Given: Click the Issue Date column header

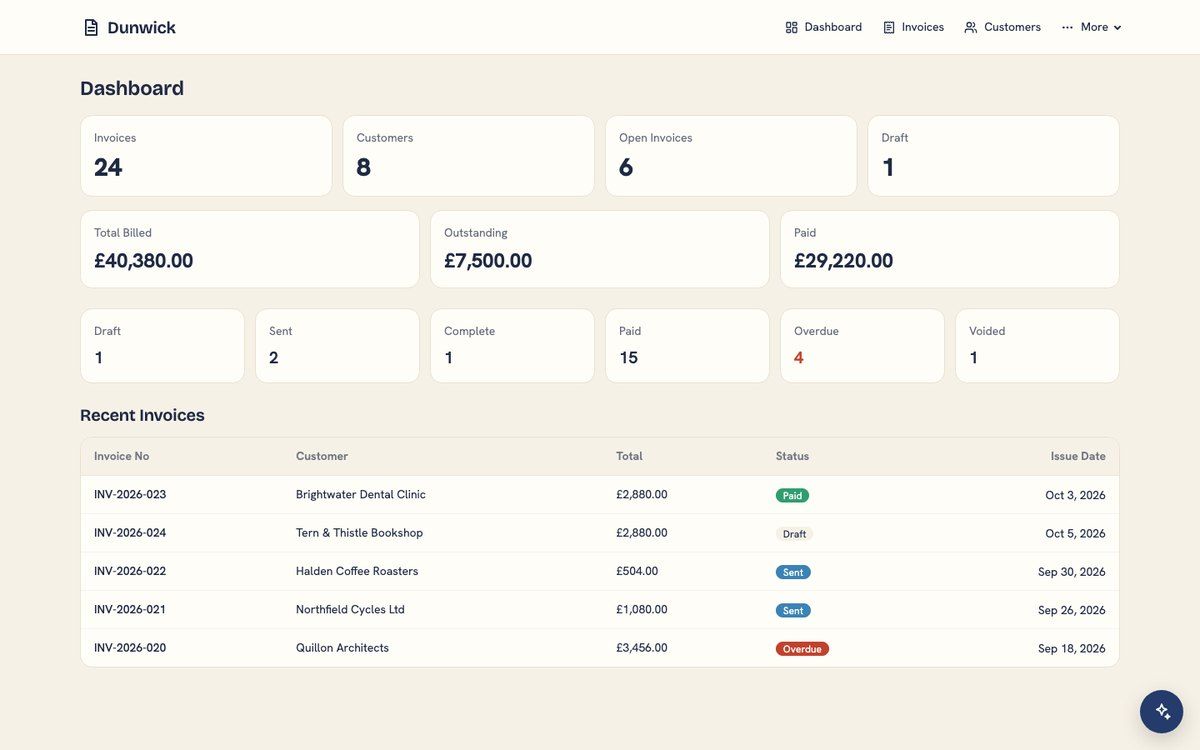Looking at the screenshot, I should tap(1078, 457).
